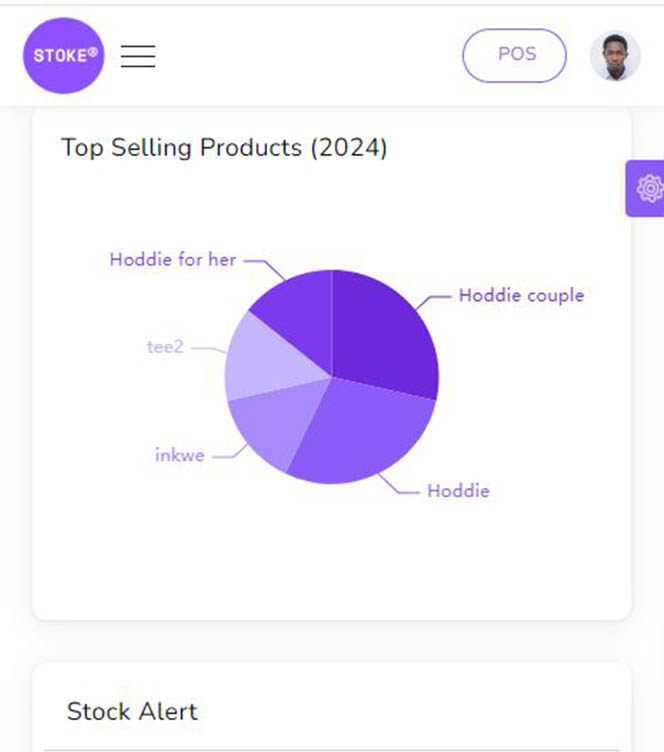Click the Top Selling Products heading
Image resolution: width=664 pixels, height=752 pixels.
coord(224,147)
